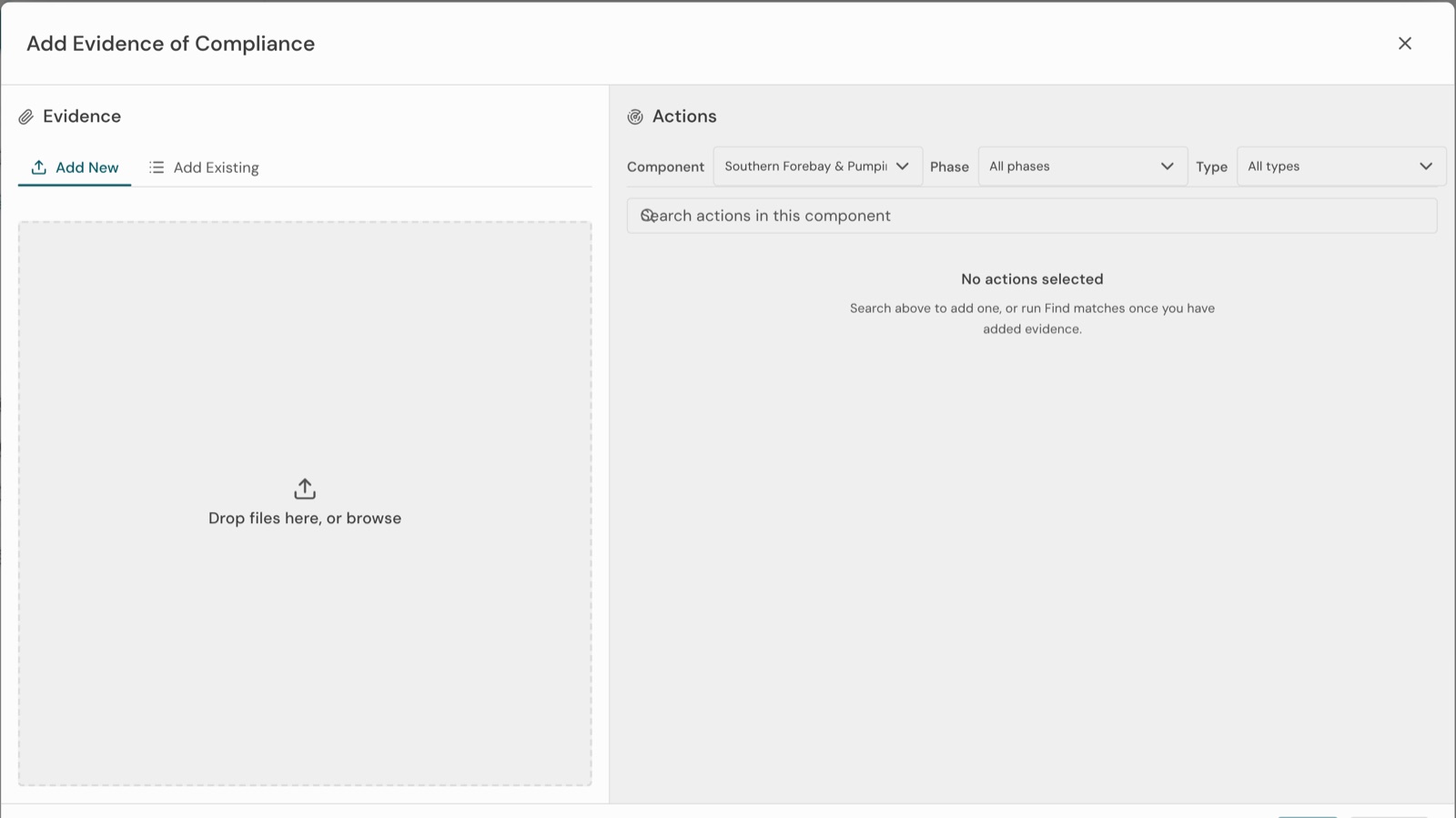This screenshot has width=1456, height=818.
Task: Click the Type label
Action: click(1211, 167)
